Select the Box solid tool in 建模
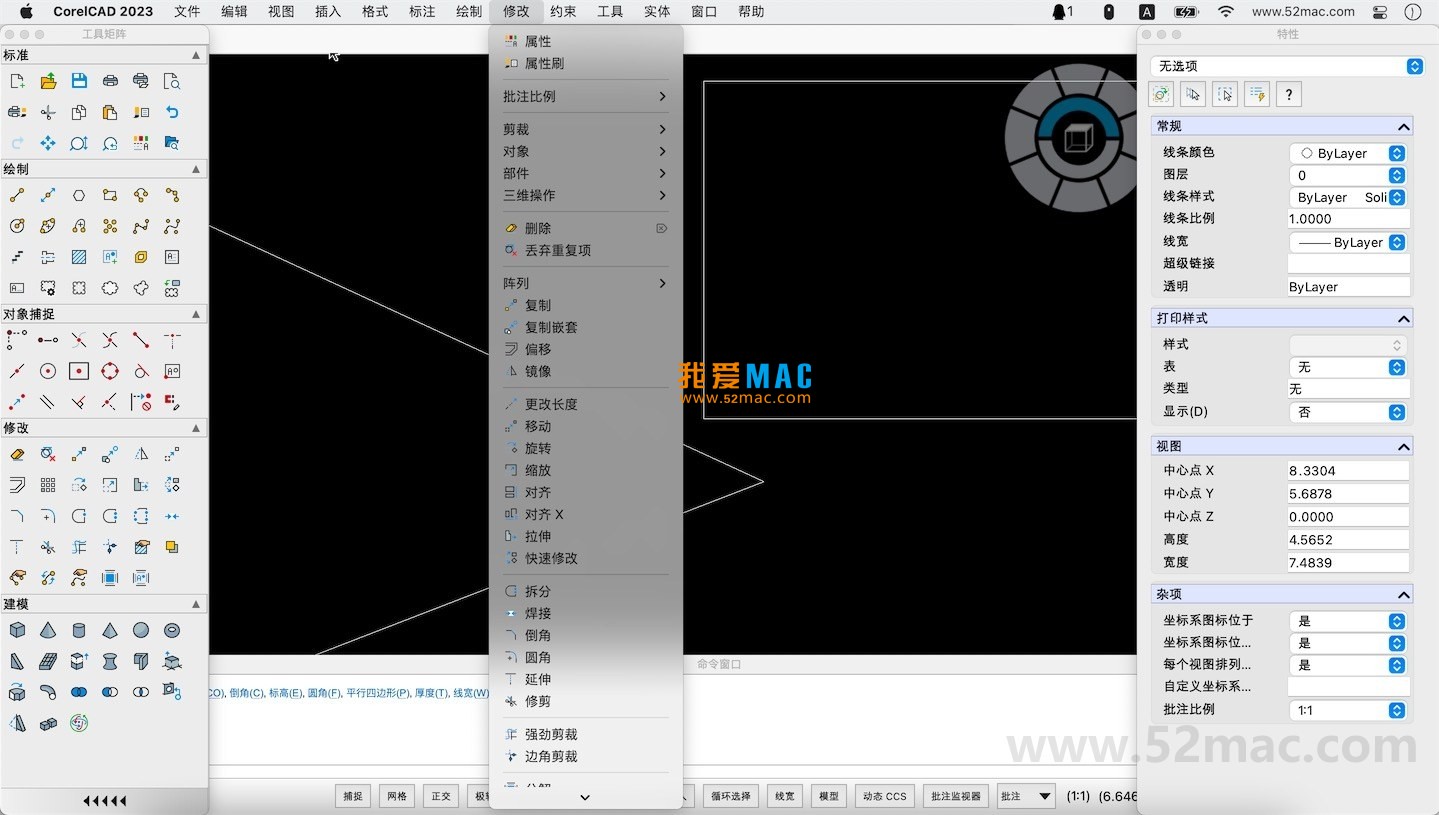The image size is (1439, 815). pyautogui.click(x=17, y=630)
